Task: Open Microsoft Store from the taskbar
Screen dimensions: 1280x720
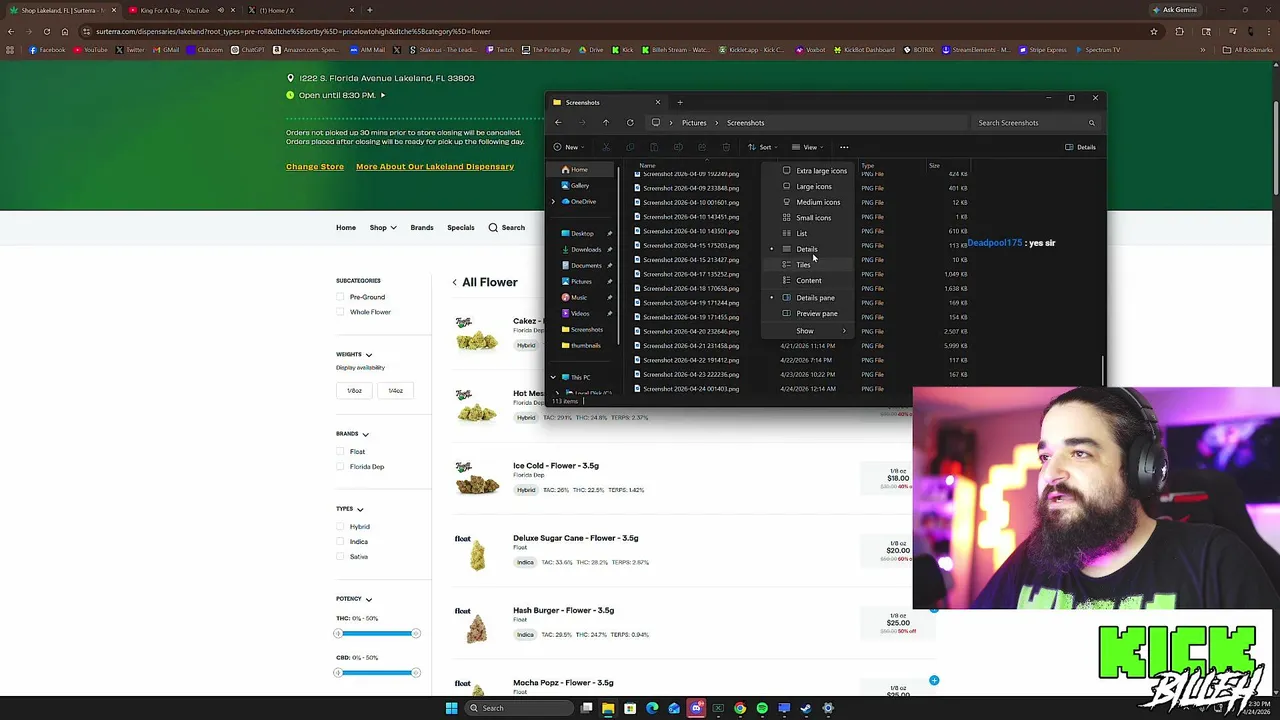Action: (630, 708)
